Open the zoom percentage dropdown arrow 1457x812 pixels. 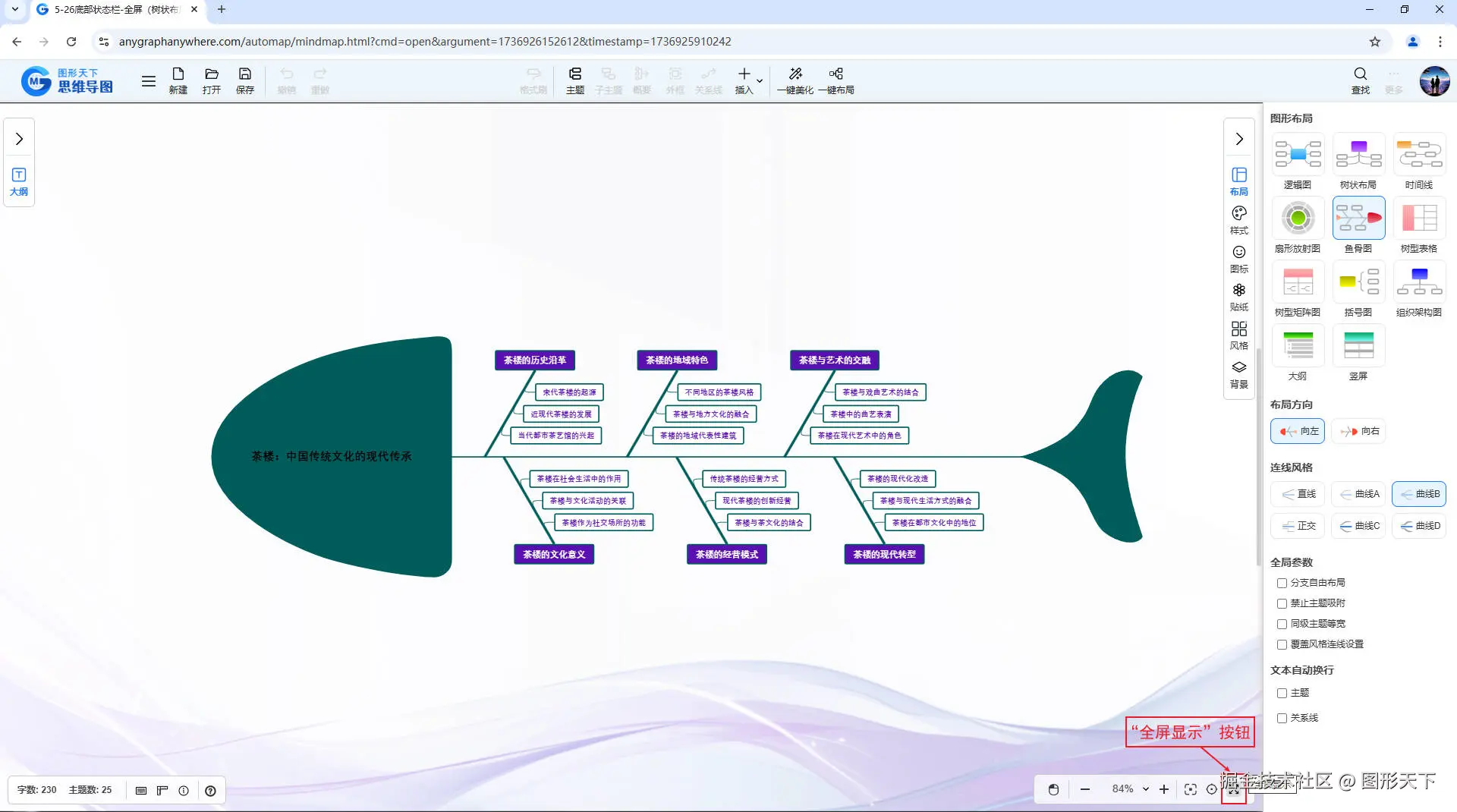(x=1146, y=789)
